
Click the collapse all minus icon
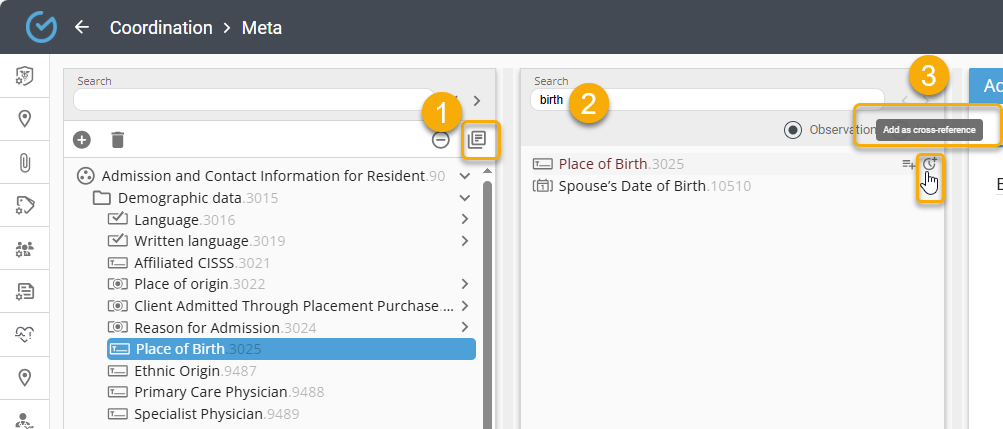441,140
